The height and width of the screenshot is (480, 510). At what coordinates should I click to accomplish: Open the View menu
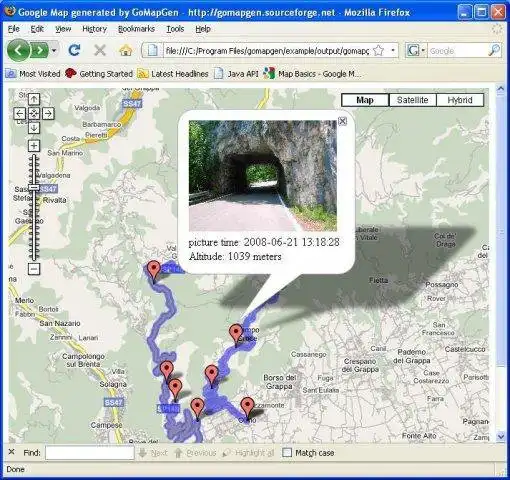63,29
